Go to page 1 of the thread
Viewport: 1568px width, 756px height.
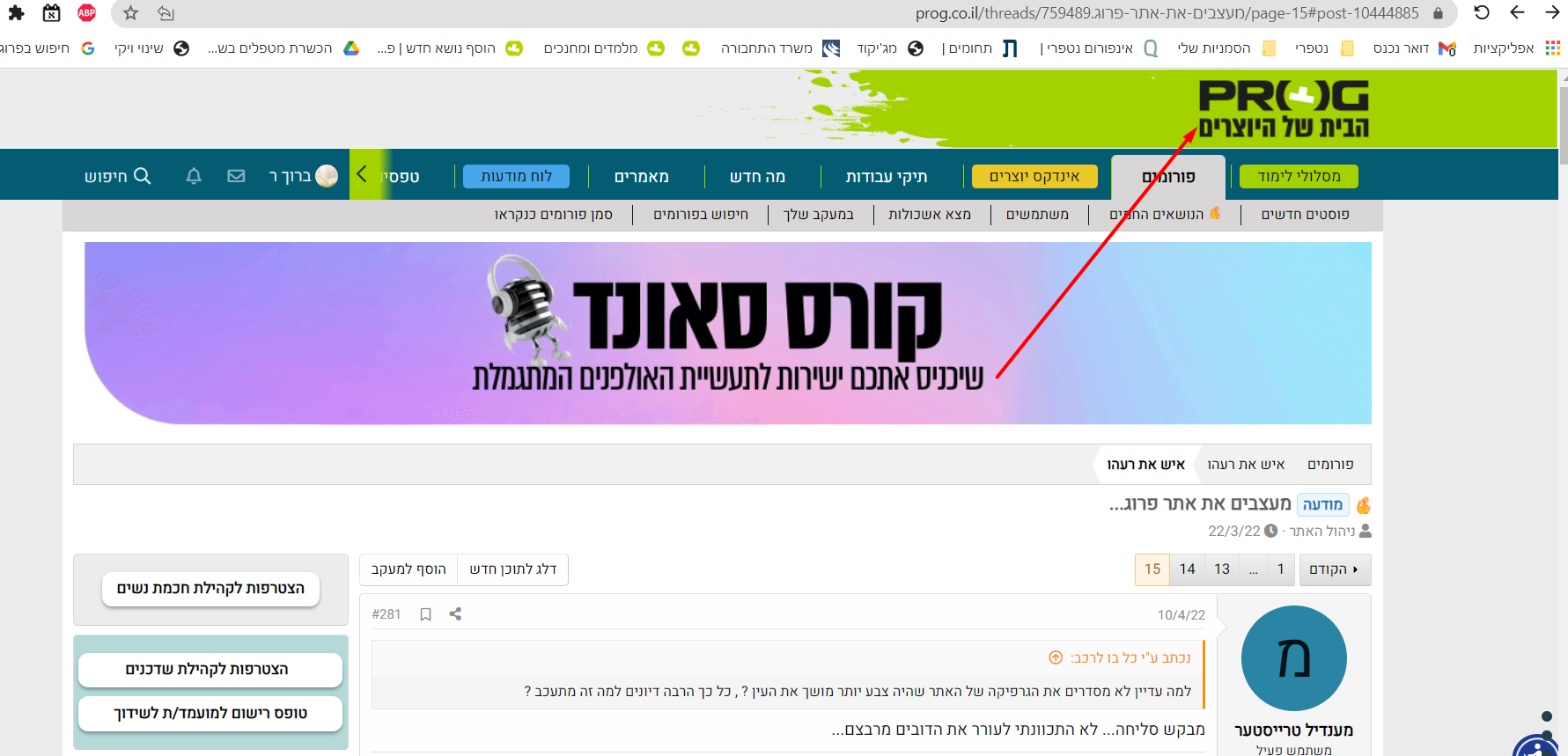click(x=1281, y=569)
